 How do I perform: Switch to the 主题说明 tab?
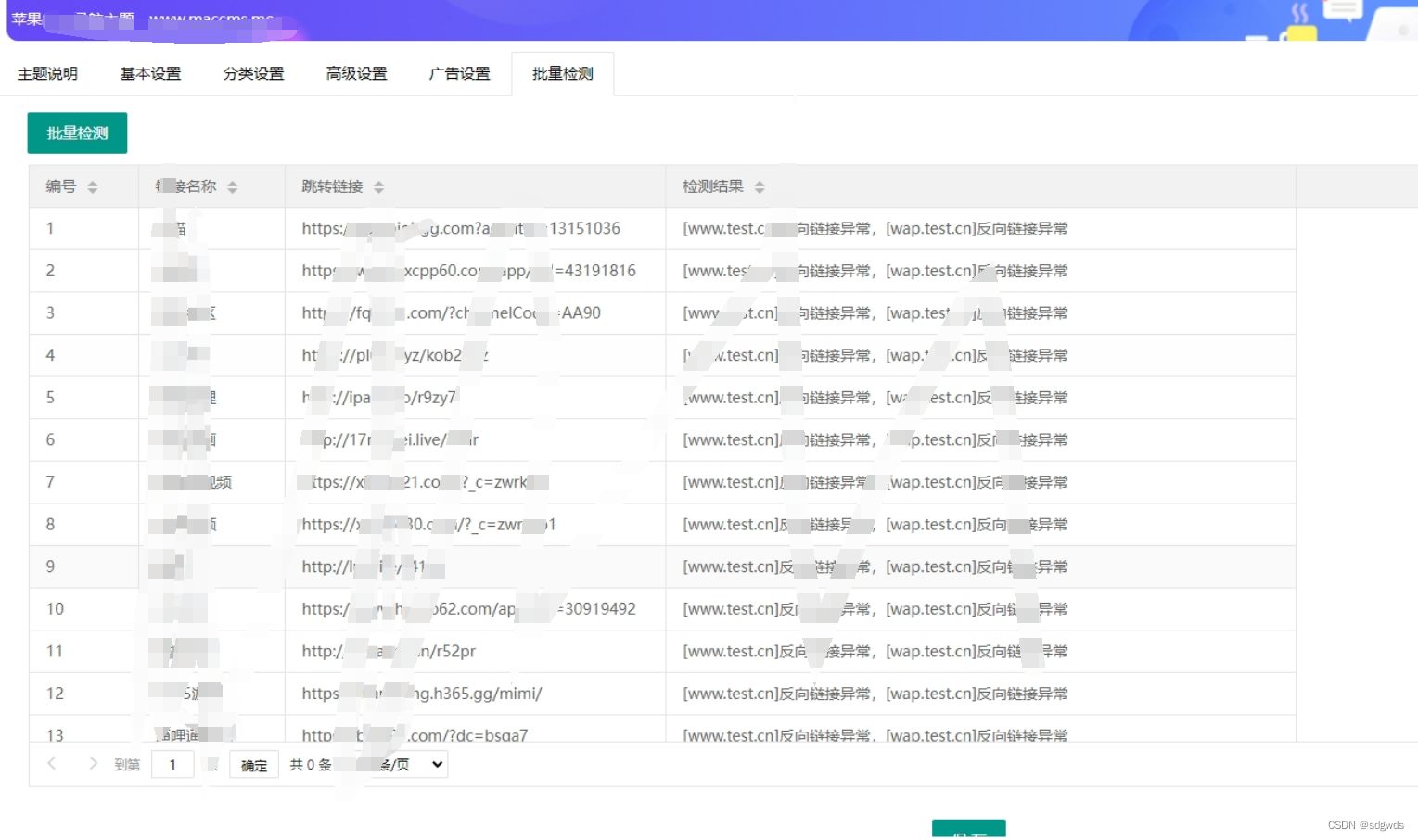click(x=48, y=73)
